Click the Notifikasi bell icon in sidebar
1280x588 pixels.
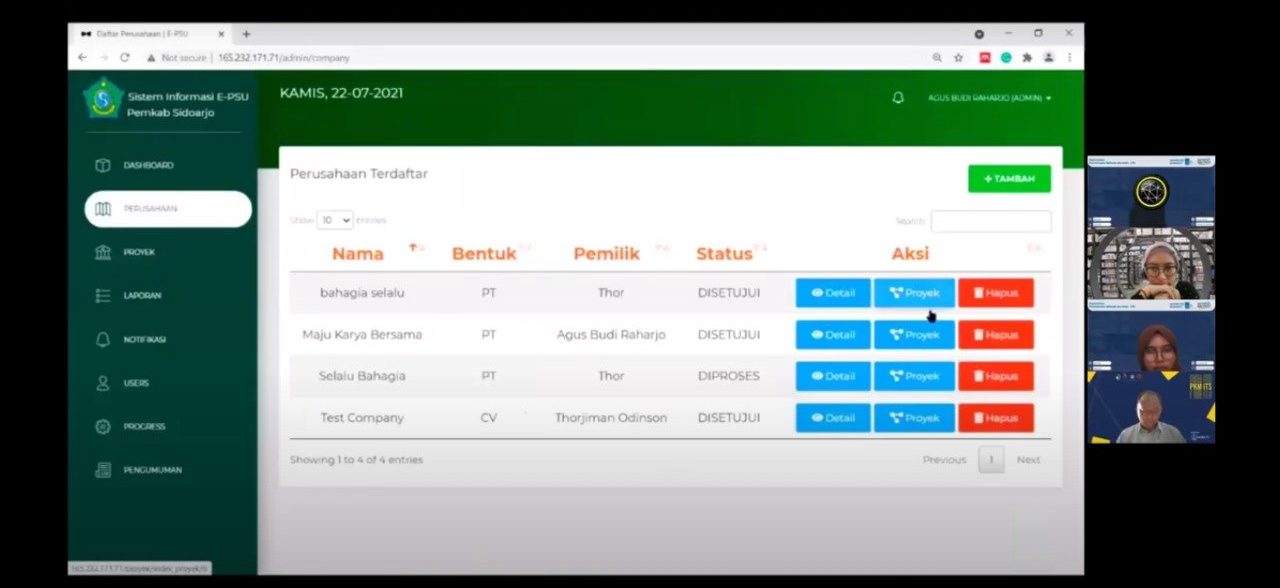point(102,340)
